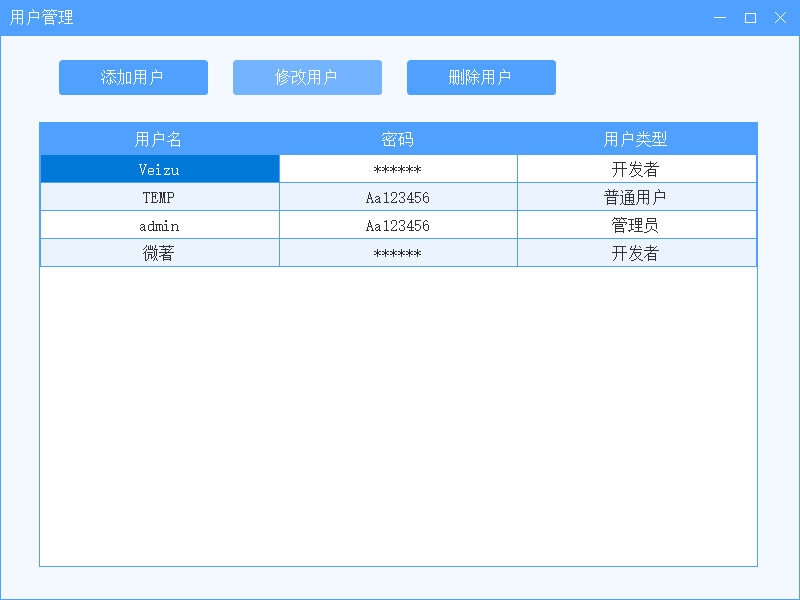Sort by the 用户名 column header
This screenshot has width=800, height=600.
(x=159, y=139)
